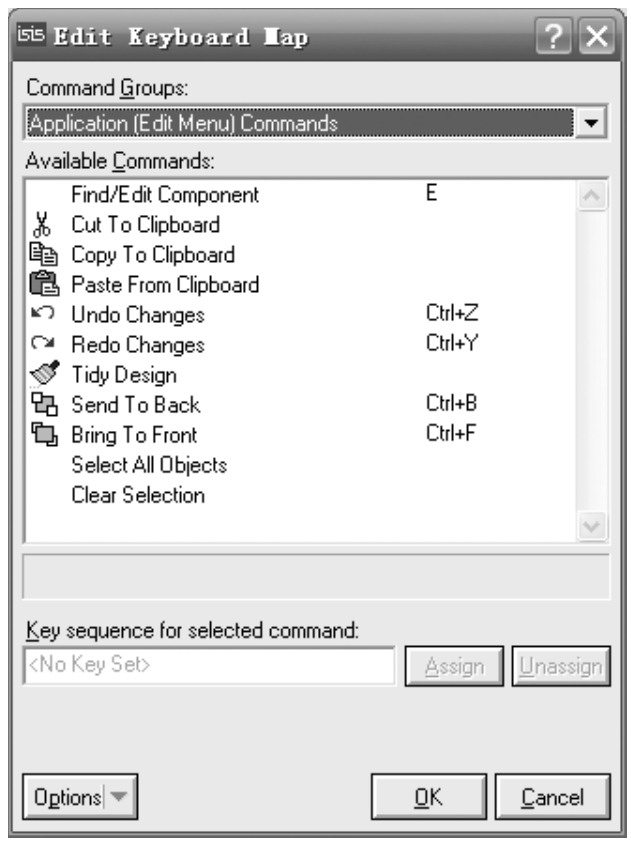Click the Unassign button

point(561,666)
